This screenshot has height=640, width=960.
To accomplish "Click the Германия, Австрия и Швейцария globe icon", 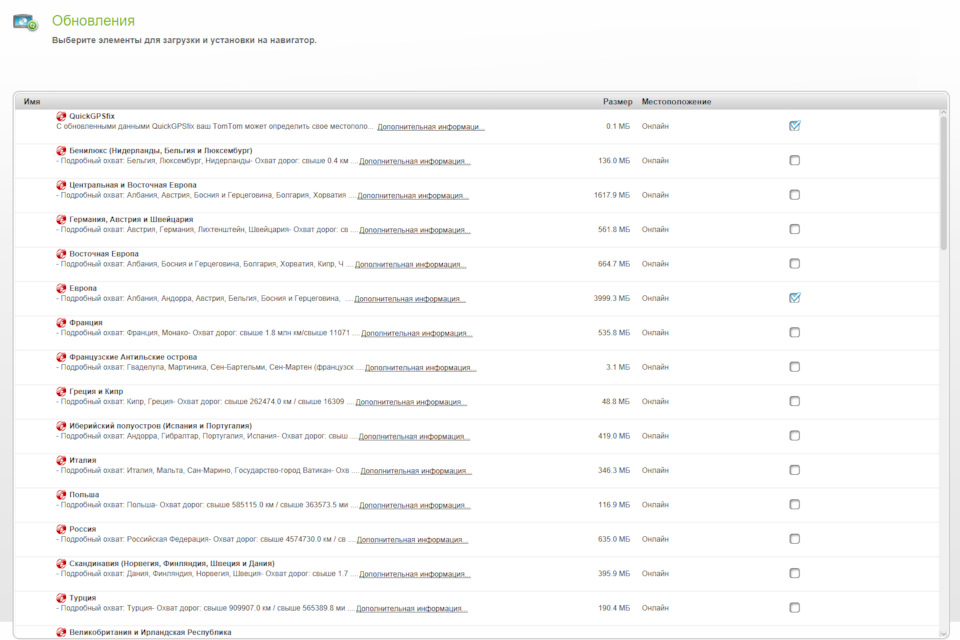I will tap(61, 219).
